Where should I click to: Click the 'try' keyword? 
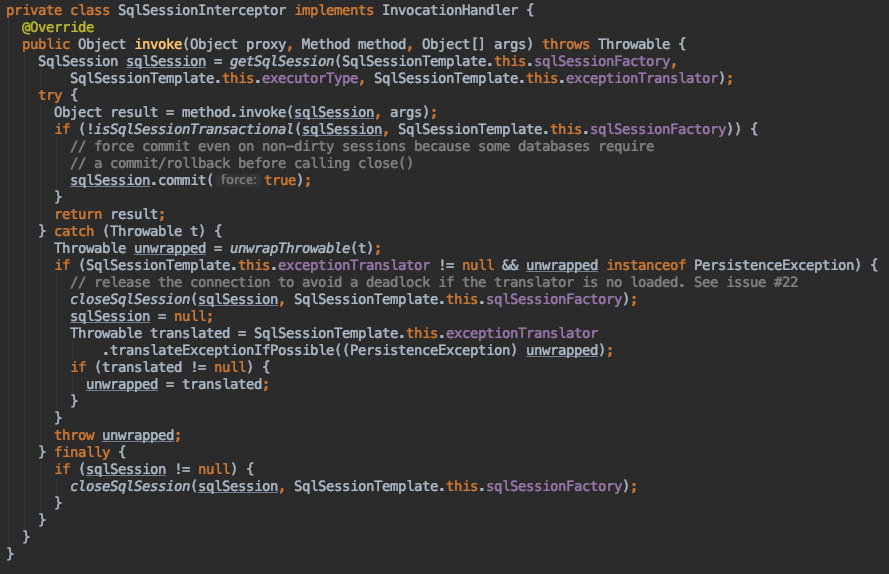50,95
